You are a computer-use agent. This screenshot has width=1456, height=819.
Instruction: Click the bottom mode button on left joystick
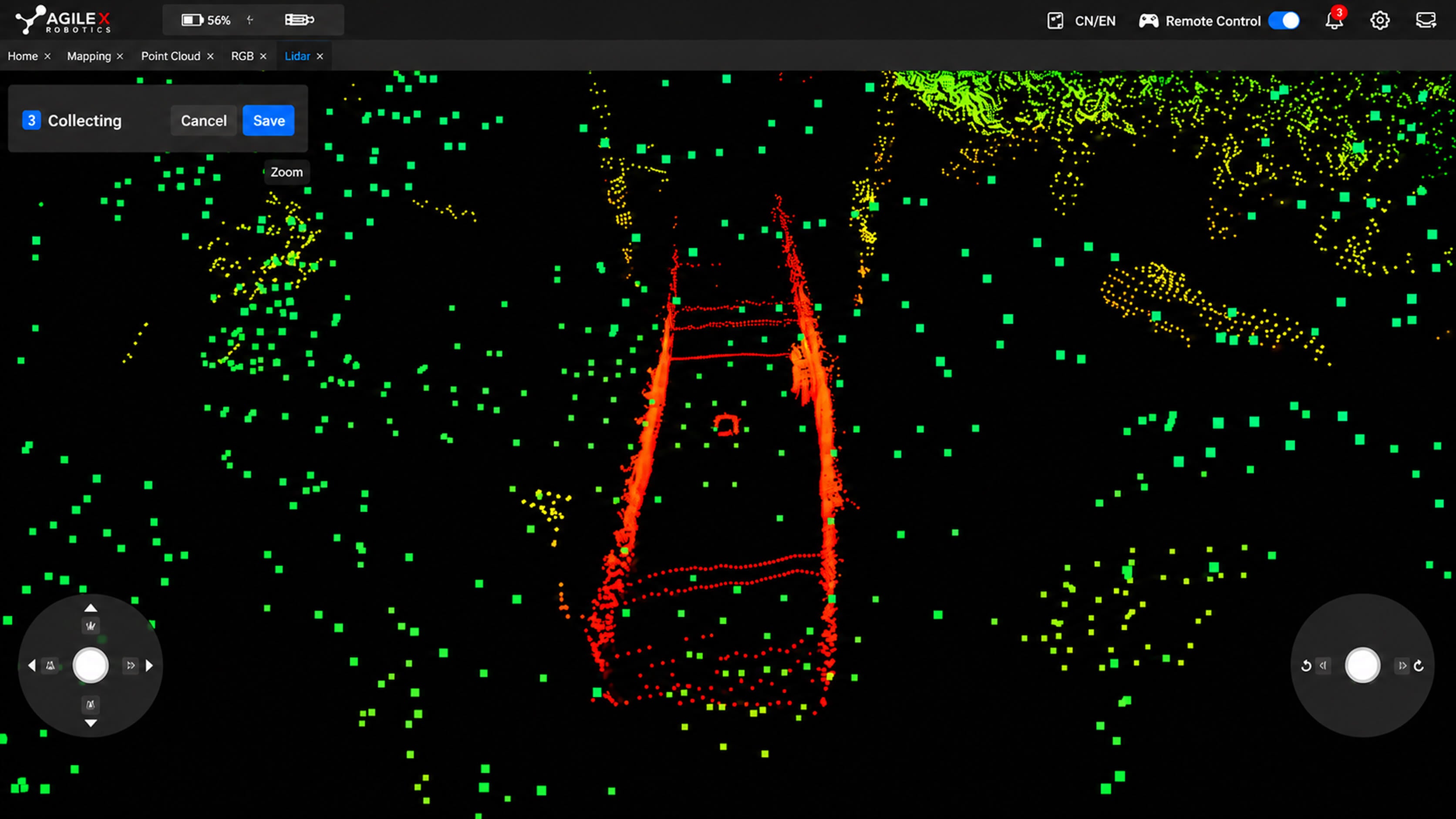pos(91,705)
